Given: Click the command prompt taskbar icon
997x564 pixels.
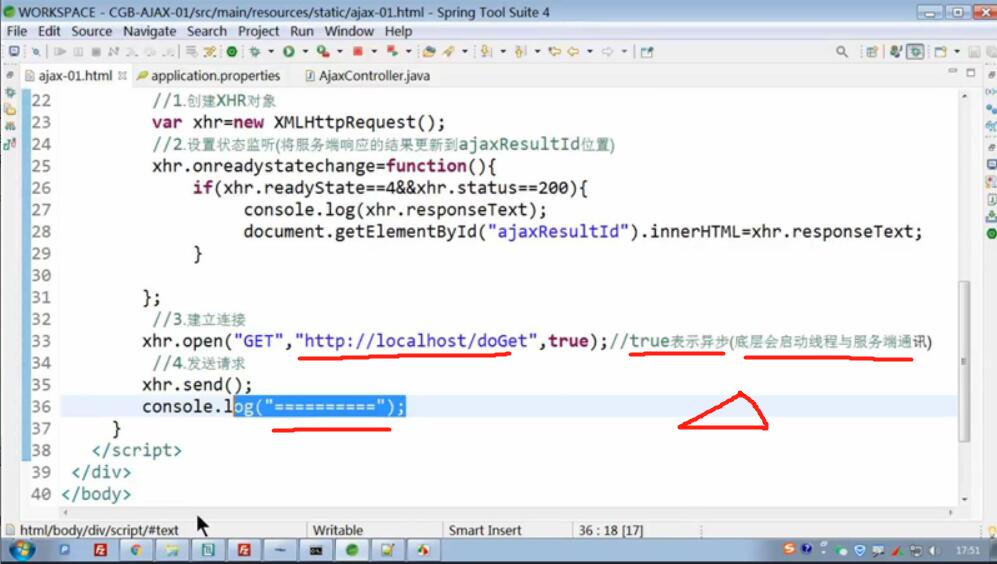Looking at the screenshot, I should [x=316, y=550].
